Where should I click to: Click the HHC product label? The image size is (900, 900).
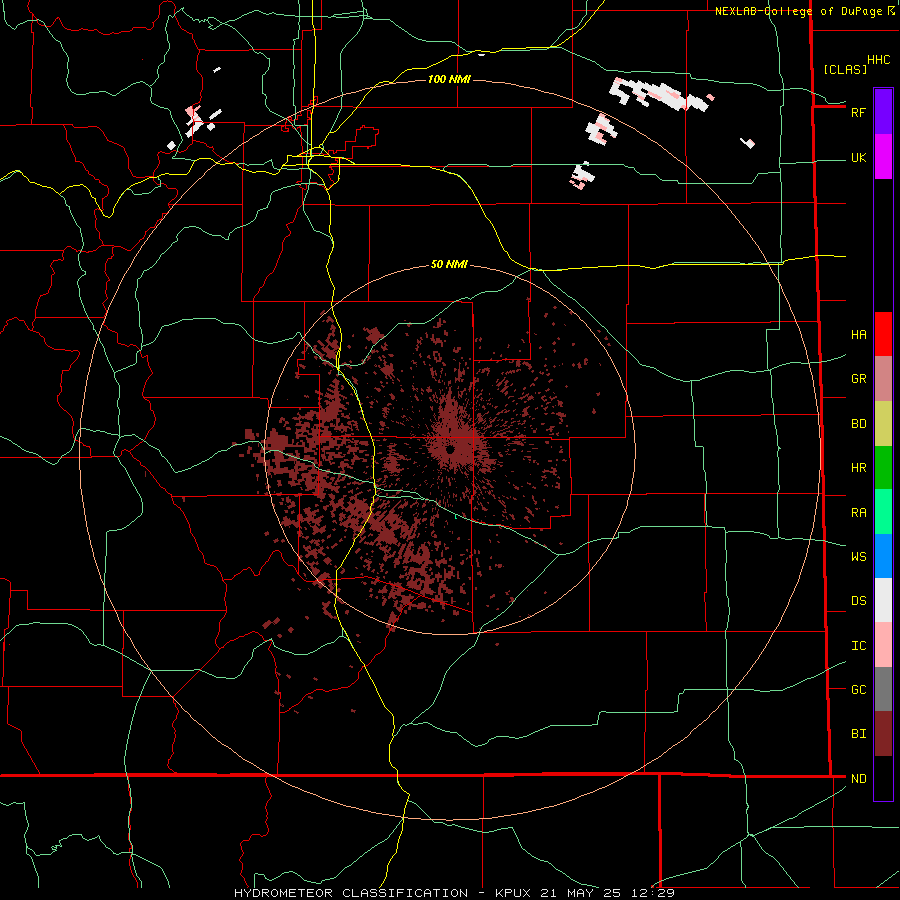click(x=878, y=60)
